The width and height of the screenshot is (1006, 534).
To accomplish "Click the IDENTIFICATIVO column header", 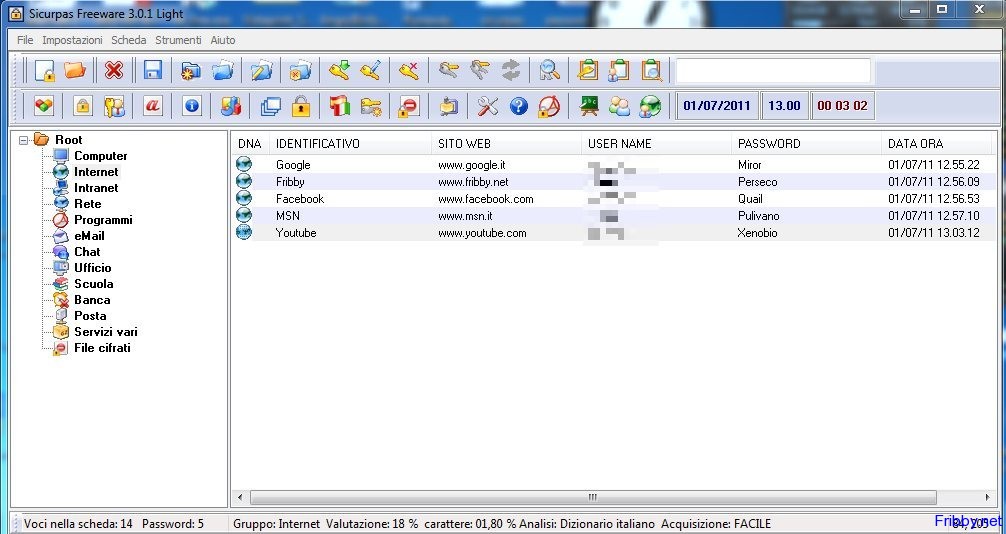I will click(350, 144).
